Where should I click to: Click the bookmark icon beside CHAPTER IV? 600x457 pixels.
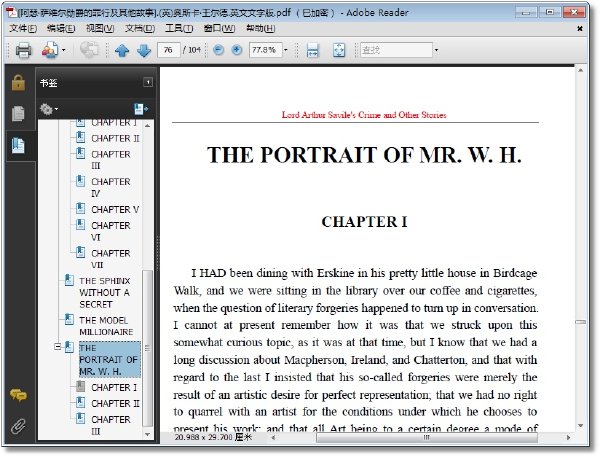(x=80, y=181)
